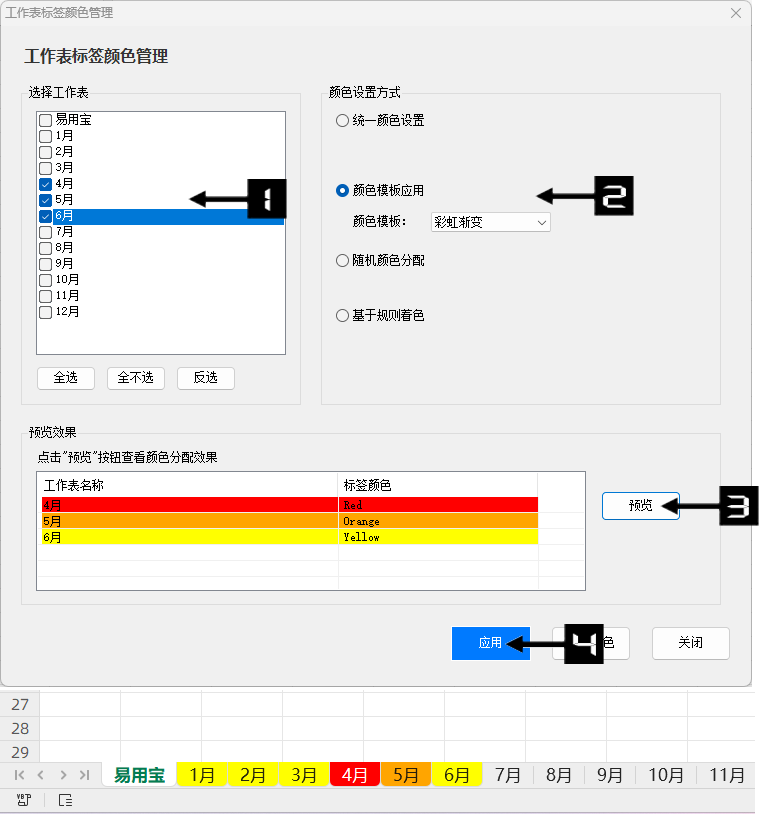760x814 pixels.
Task: Check the 7月 worksheet checkbox
Action: (46, 232)
